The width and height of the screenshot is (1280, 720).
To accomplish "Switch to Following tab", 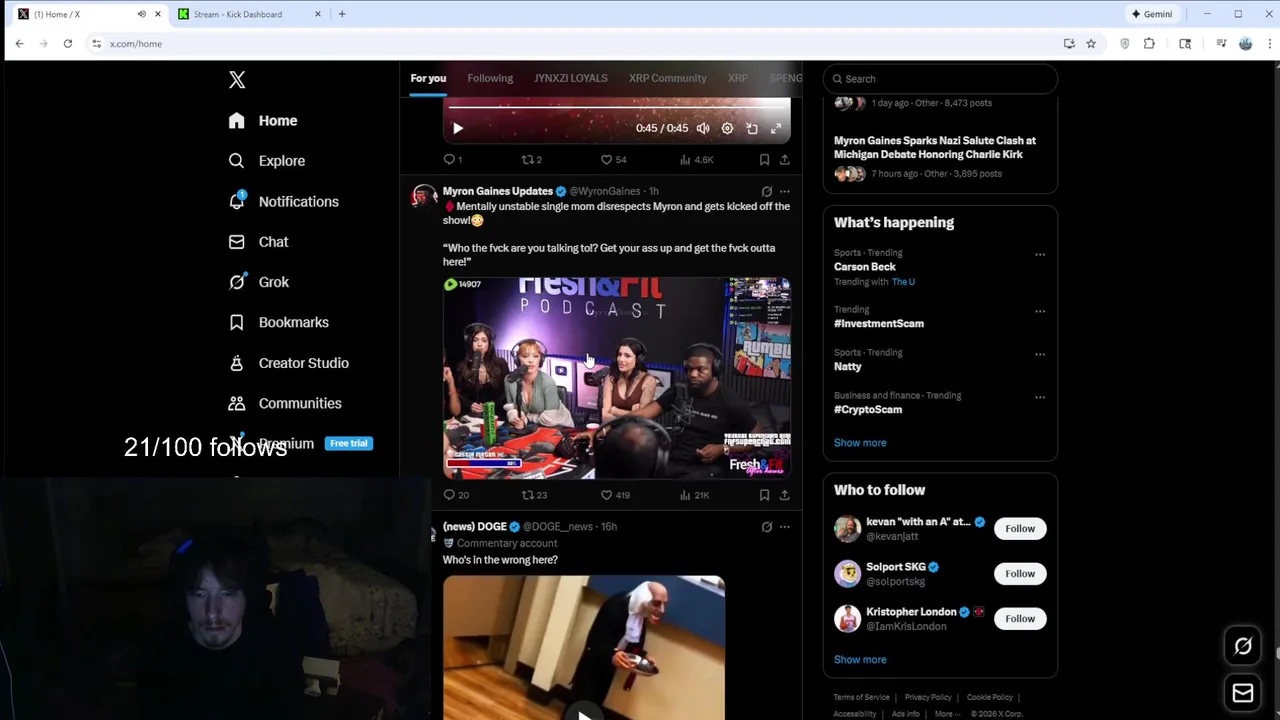I will click(x=490, y=78).
